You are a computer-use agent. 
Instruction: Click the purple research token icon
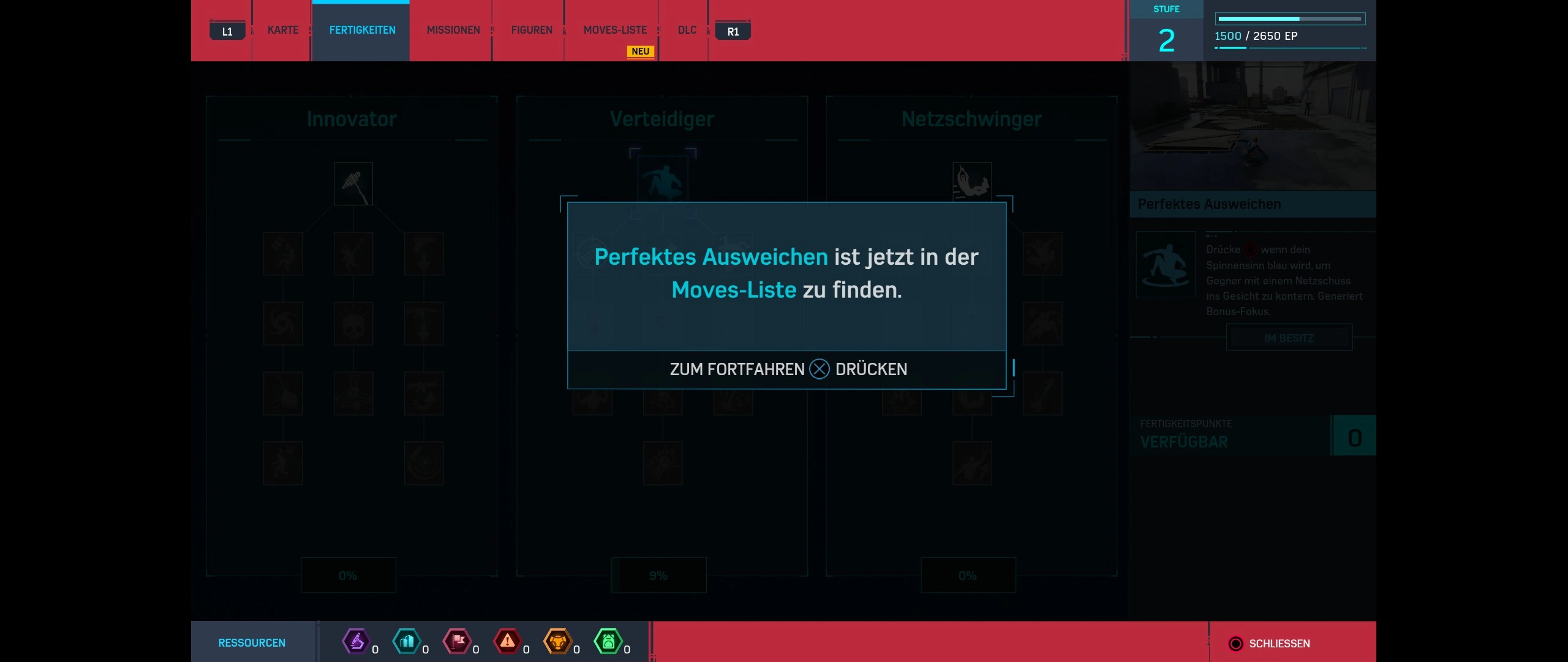356,642
